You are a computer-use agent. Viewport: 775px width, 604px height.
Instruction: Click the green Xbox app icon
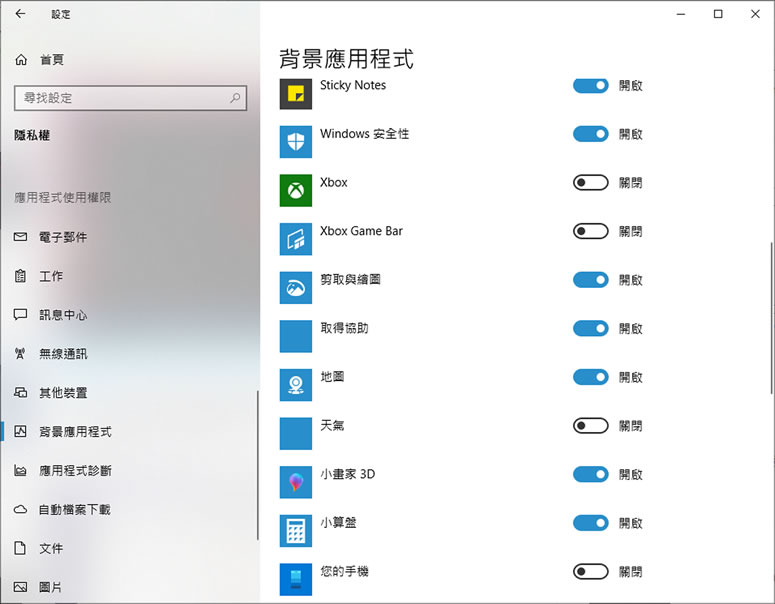(x=296, y=190)
